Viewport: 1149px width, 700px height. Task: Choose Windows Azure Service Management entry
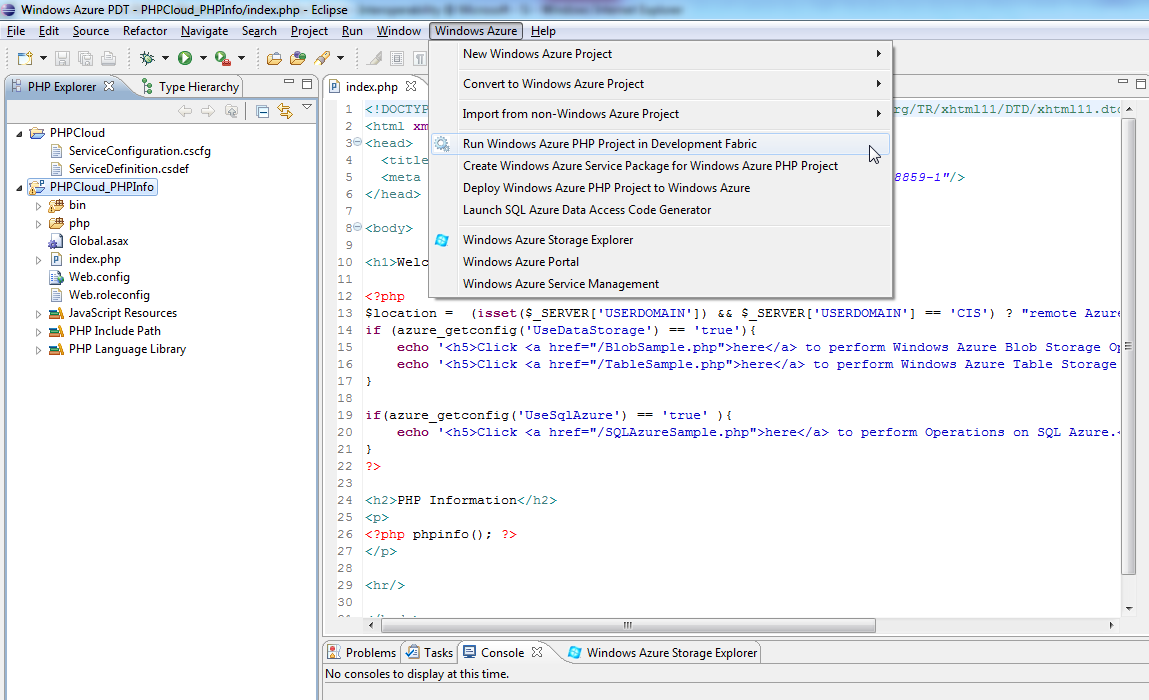point(660,284)
